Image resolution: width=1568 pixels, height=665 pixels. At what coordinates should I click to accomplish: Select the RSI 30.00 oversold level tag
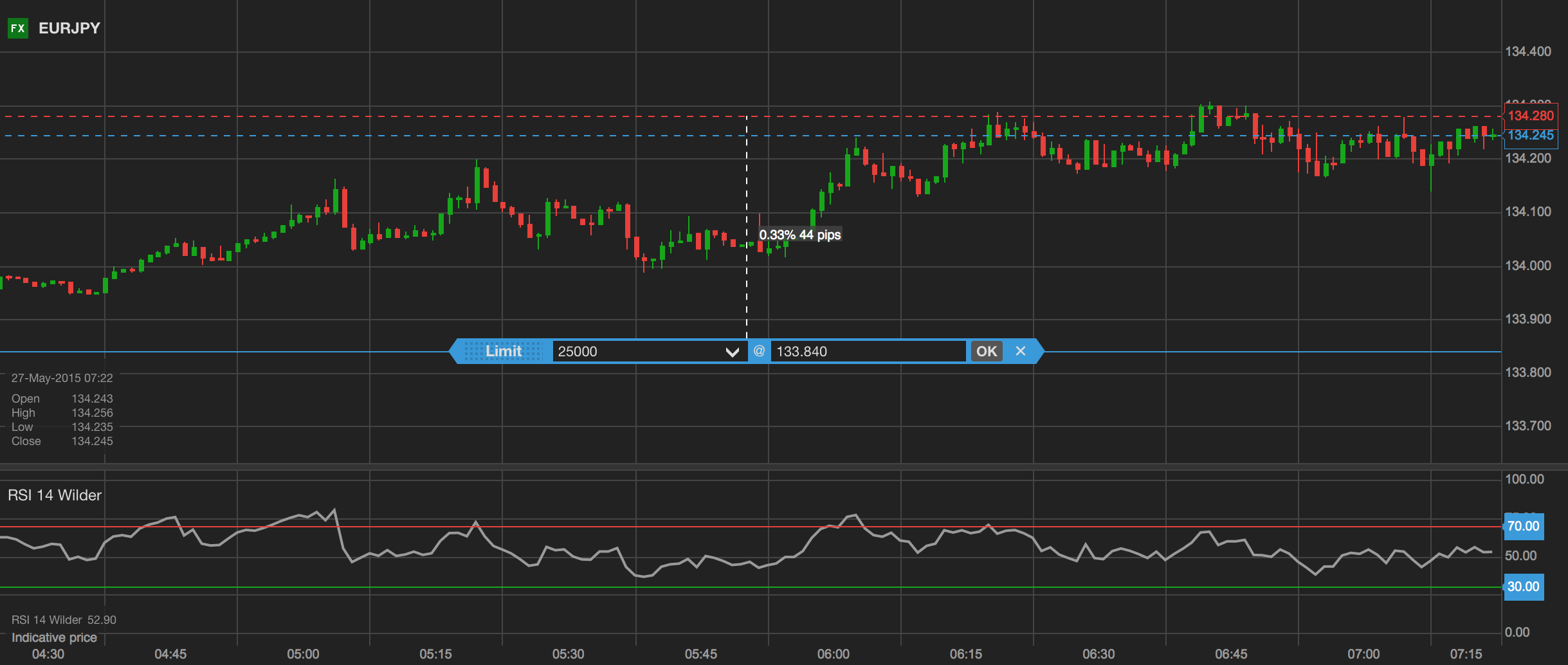tap(1523, 587)
